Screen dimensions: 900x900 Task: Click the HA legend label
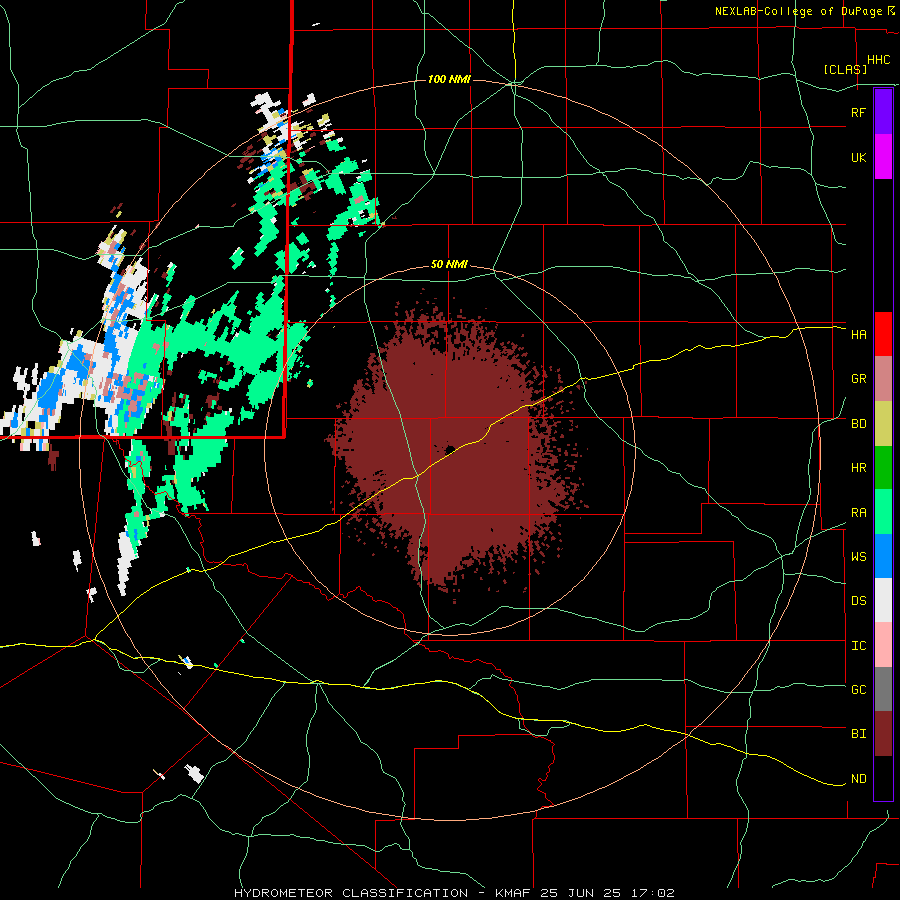click(x=858, y=335)
